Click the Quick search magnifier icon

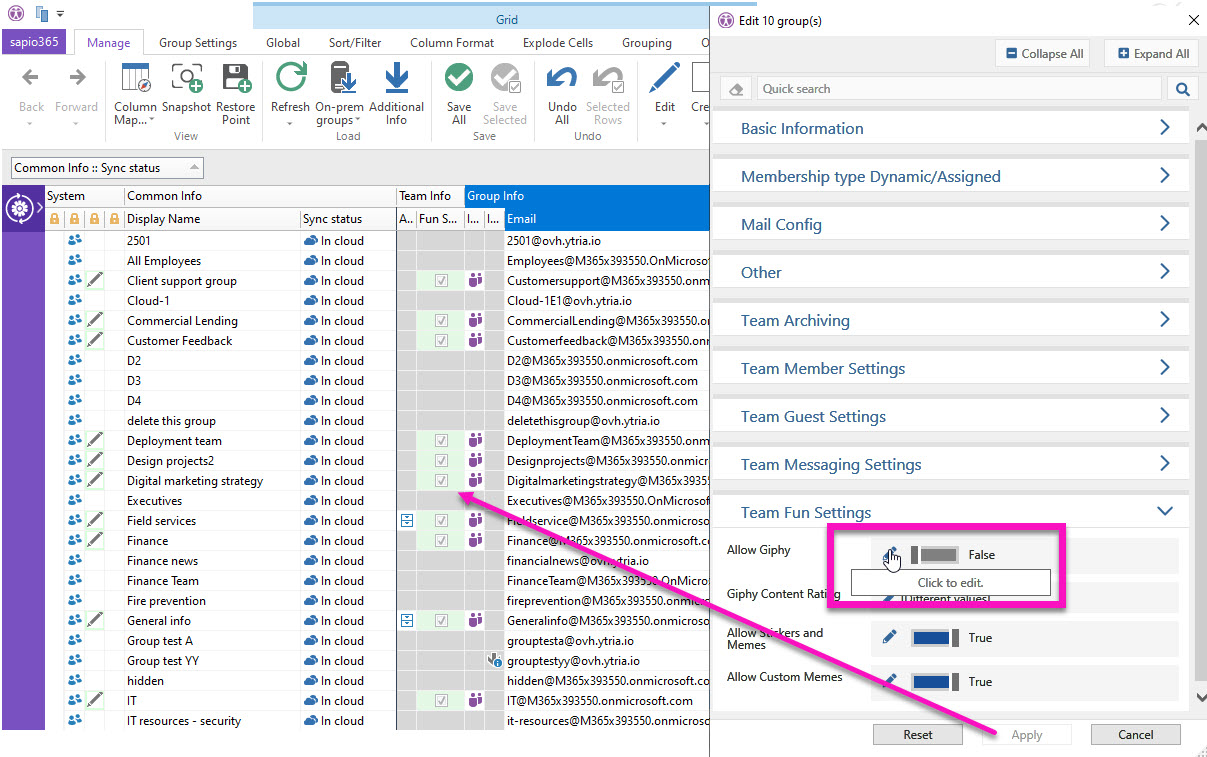1182,89
